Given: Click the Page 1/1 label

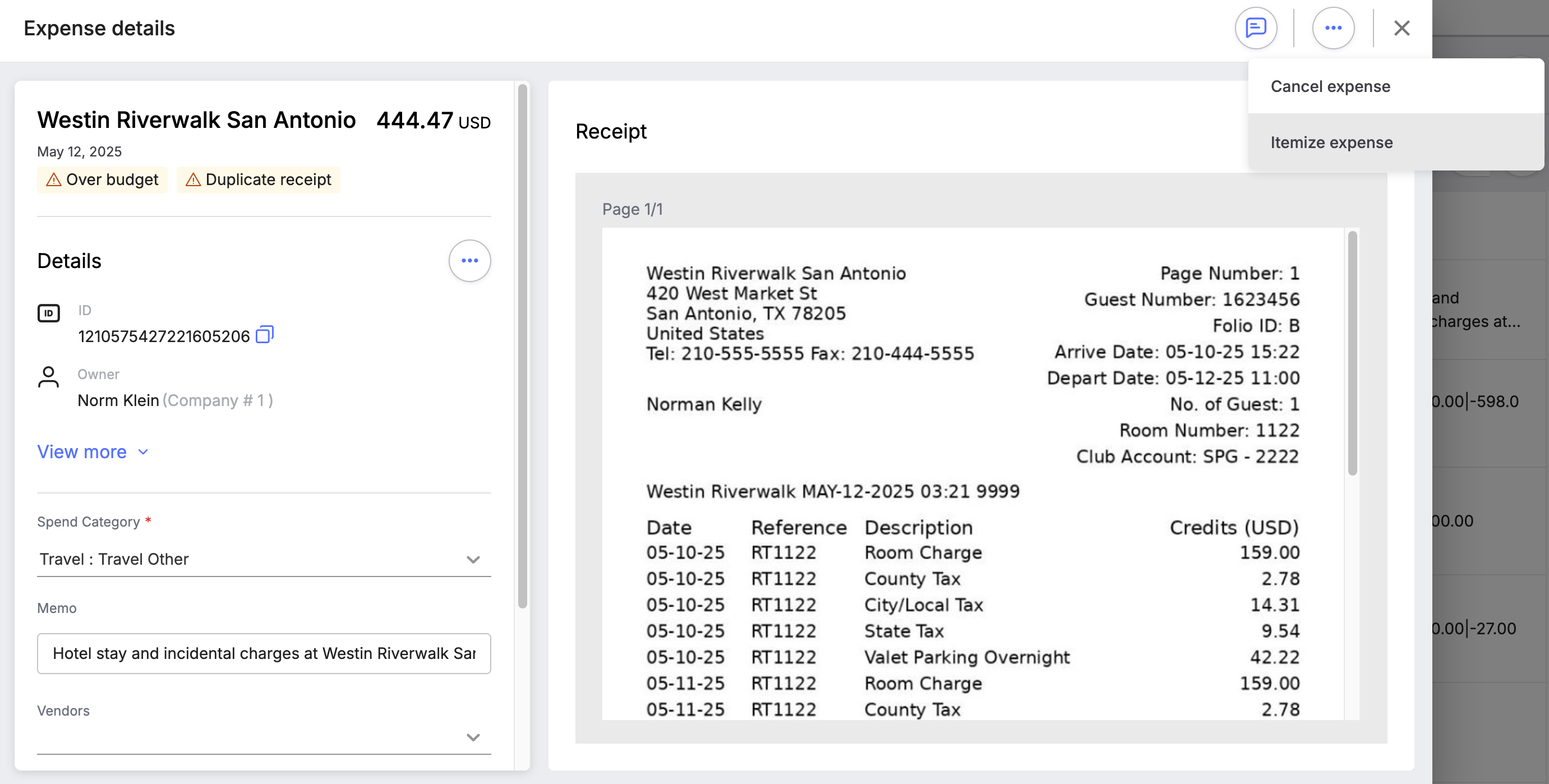Looking at the screenshot, I should (633, 209).
